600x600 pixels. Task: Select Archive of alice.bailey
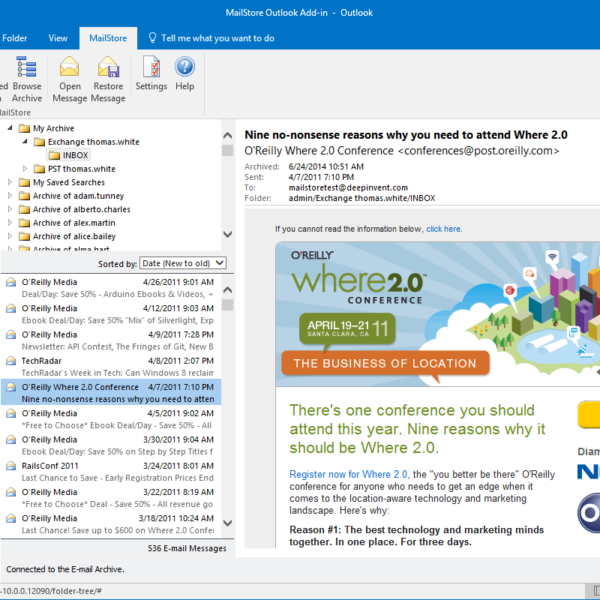67,236
